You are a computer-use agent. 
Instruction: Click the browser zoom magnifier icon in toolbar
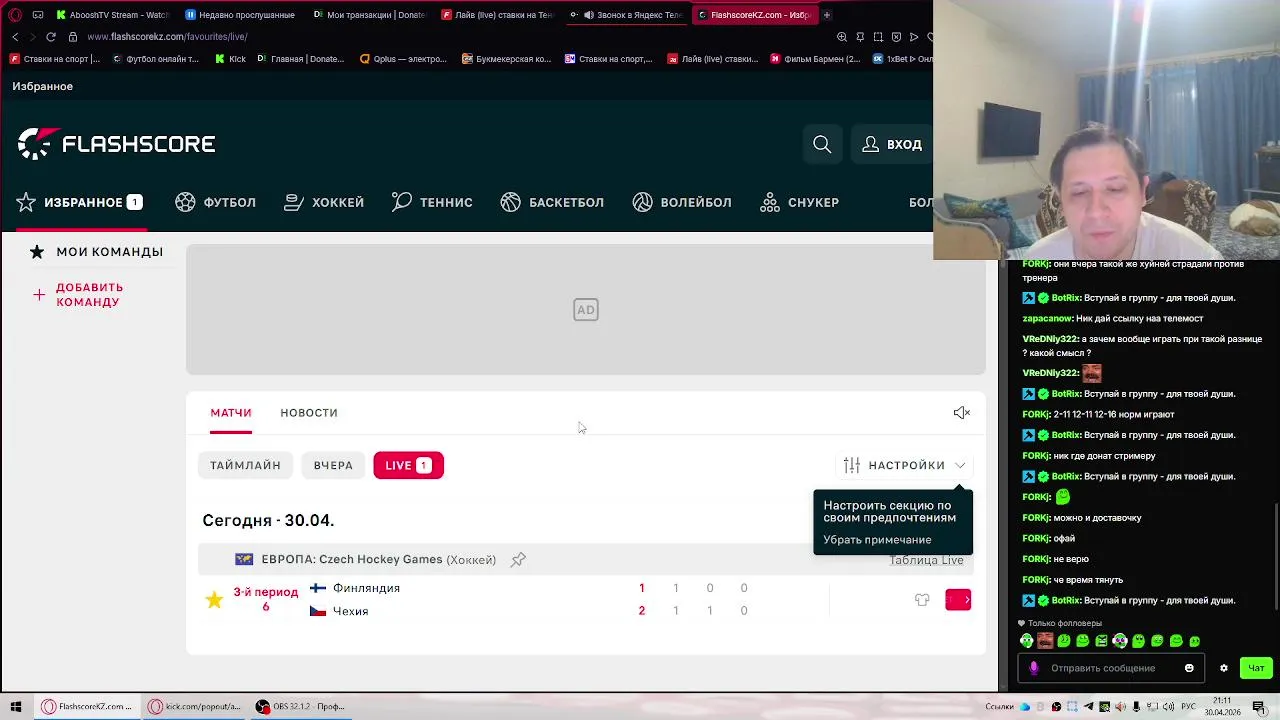click(x=842, y=37)
